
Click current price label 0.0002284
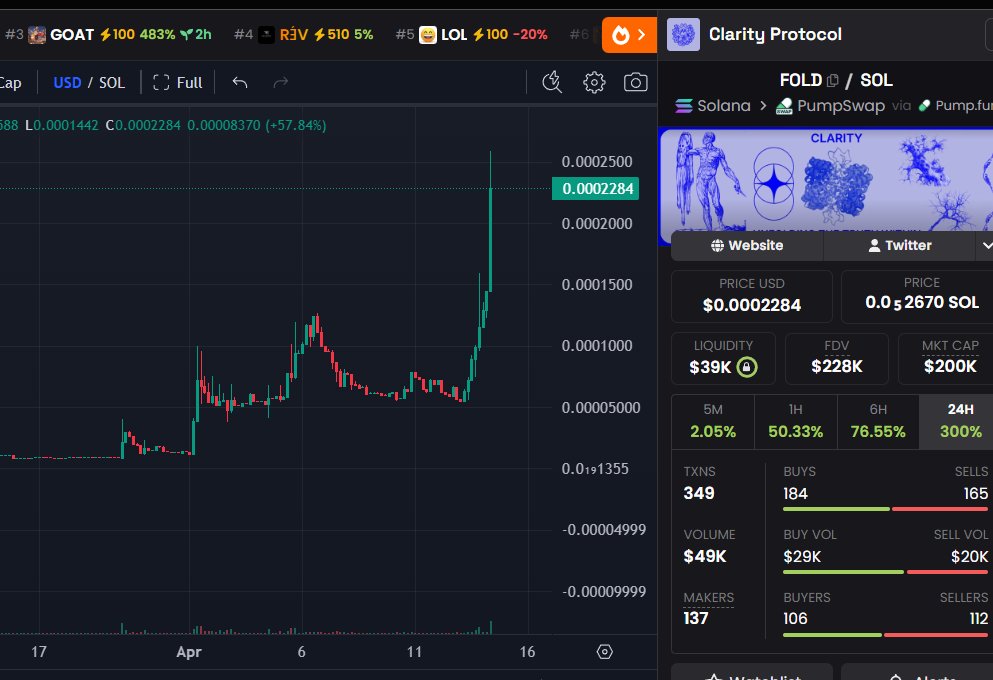click(595, 189)
